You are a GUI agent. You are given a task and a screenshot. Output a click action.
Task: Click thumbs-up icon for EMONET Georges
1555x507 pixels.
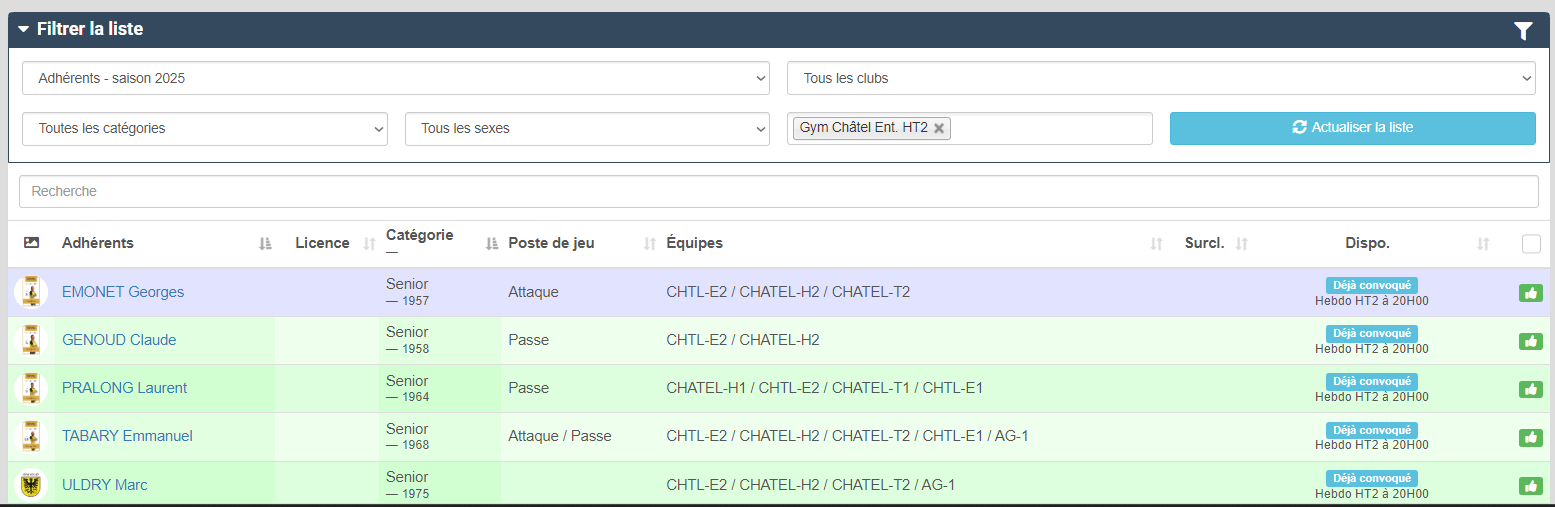(1530, 293)
